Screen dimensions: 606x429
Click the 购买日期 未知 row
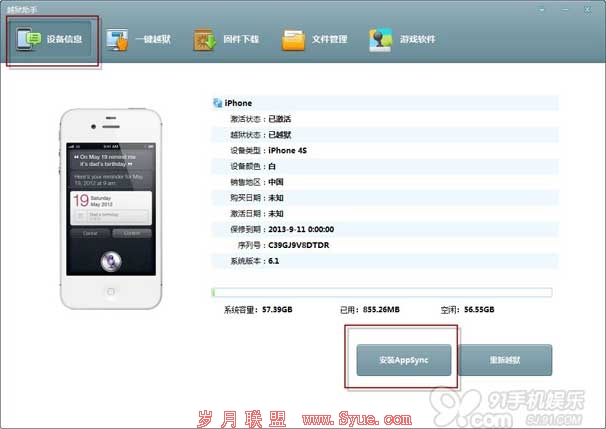point(385,198)
